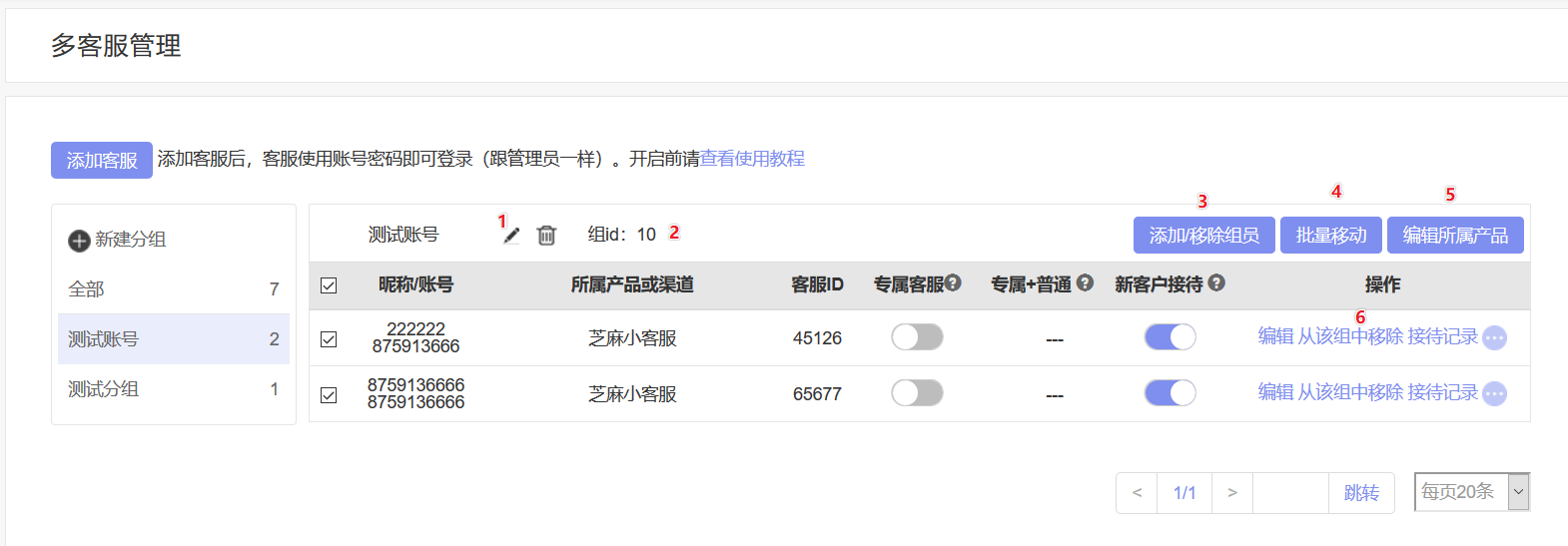1568x546 pixels.
Task: Open more options for row 222222
Action: [1494, 338]
